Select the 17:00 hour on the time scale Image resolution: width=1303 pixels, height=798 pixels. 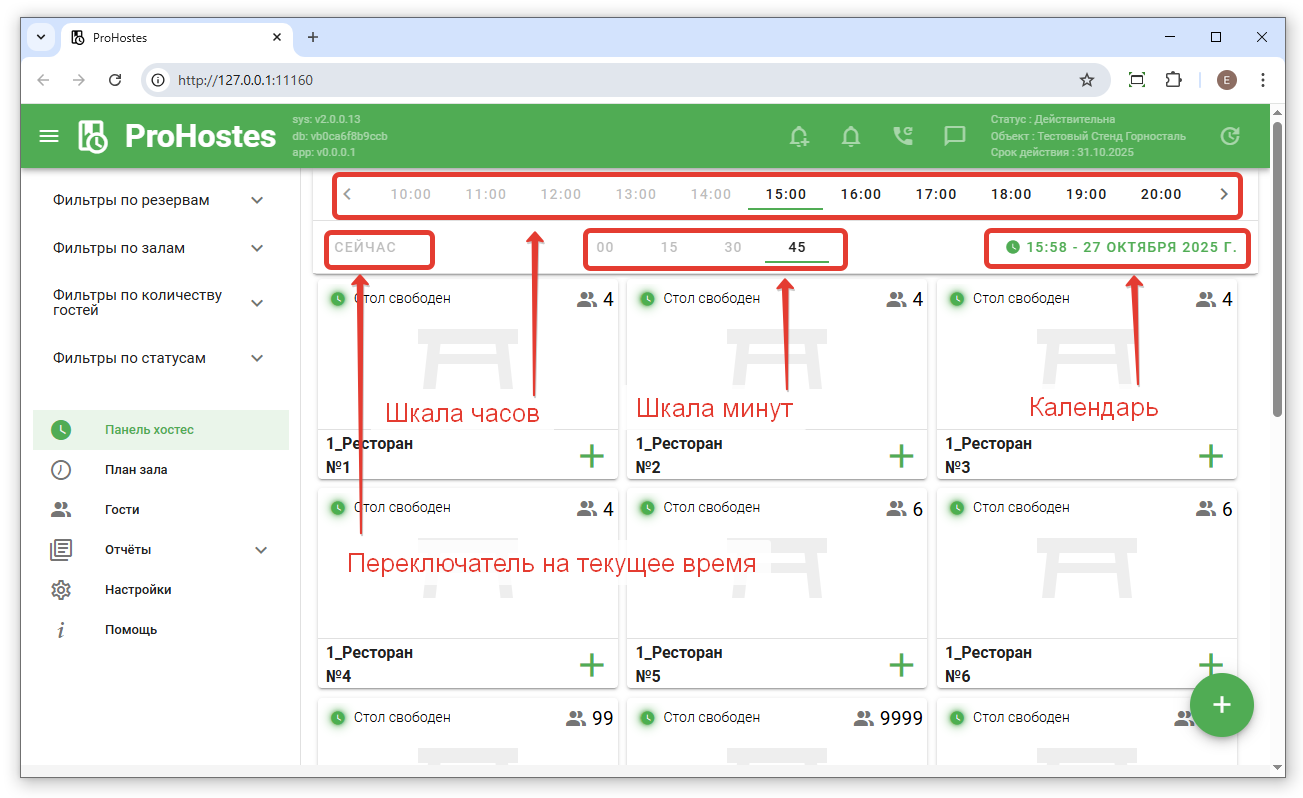(936, 195)
